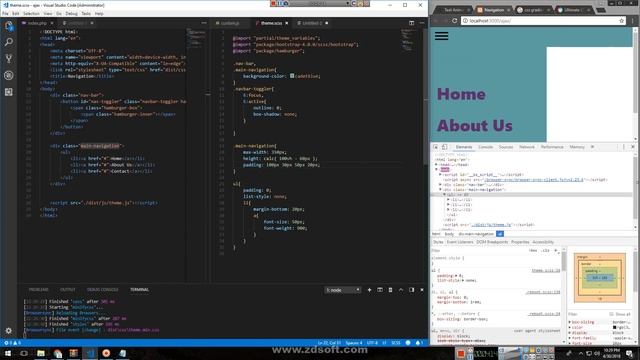640x360 pixels.
Task: Click the feedback smiley in VS Code status bar
Action: pos(408,343)
